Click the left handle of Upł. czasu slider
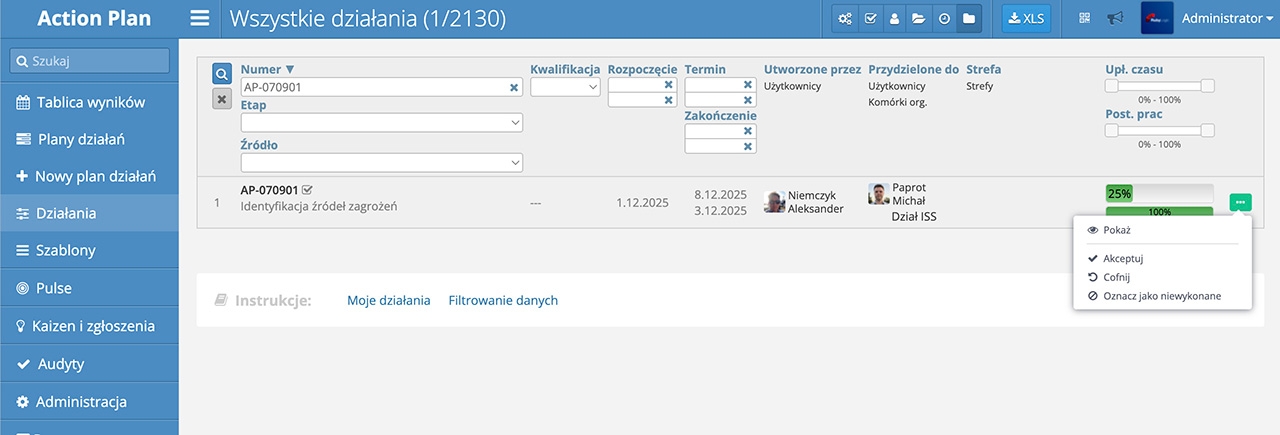 click(1111, 86)
